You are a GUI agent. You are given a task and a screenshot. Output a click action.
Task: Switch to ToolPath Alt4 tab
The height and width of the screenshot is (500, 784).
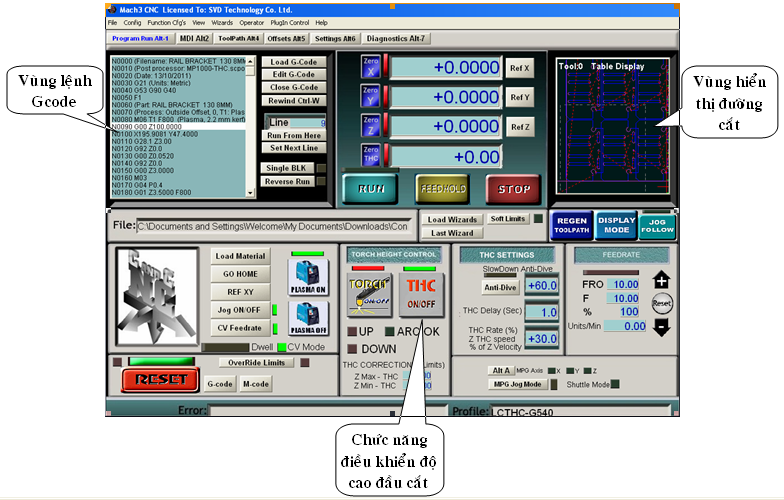pyautogui.click(x=238, y=38)
